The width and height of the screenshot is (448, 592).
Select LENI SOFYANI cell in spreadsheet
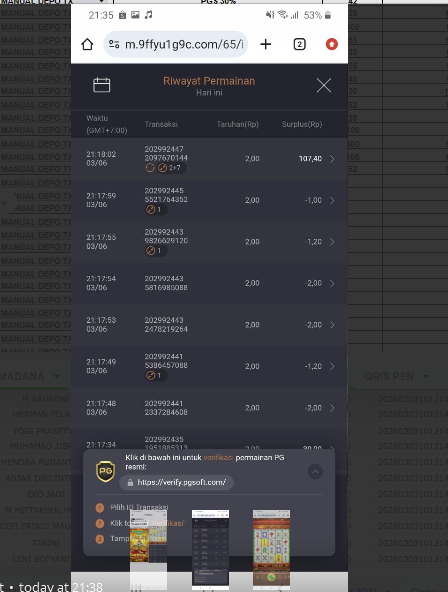tap(41, 559)
